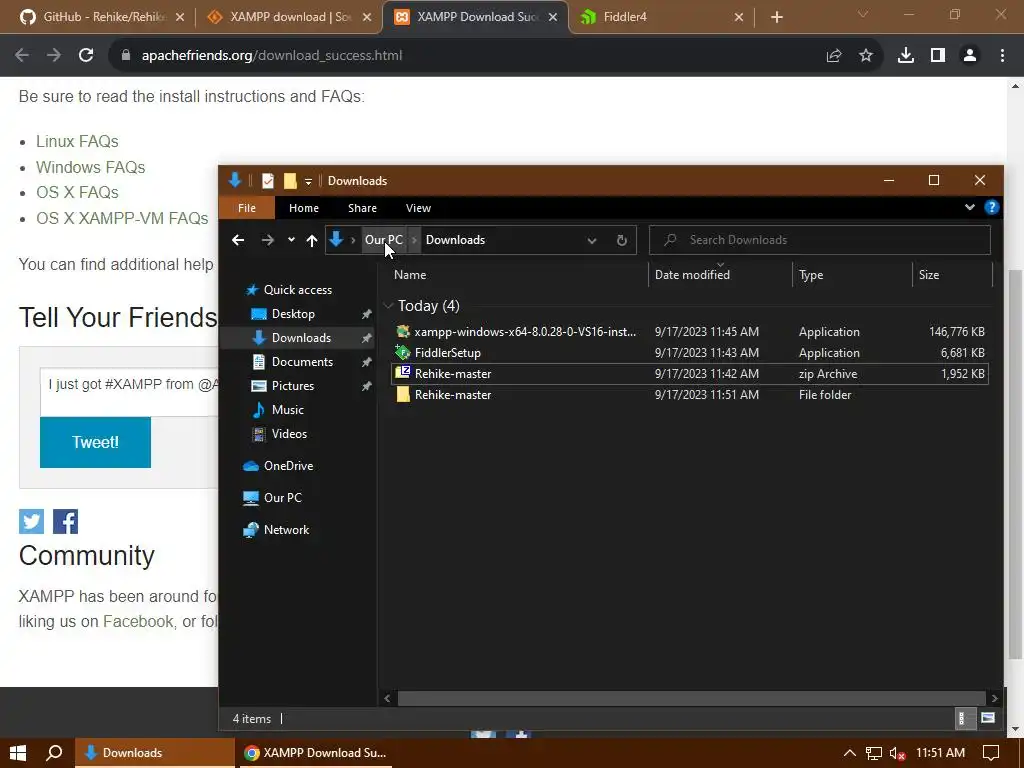Open OS X FAQs link
Screen dimensions: 1024x768
click(x=77, y=193)
